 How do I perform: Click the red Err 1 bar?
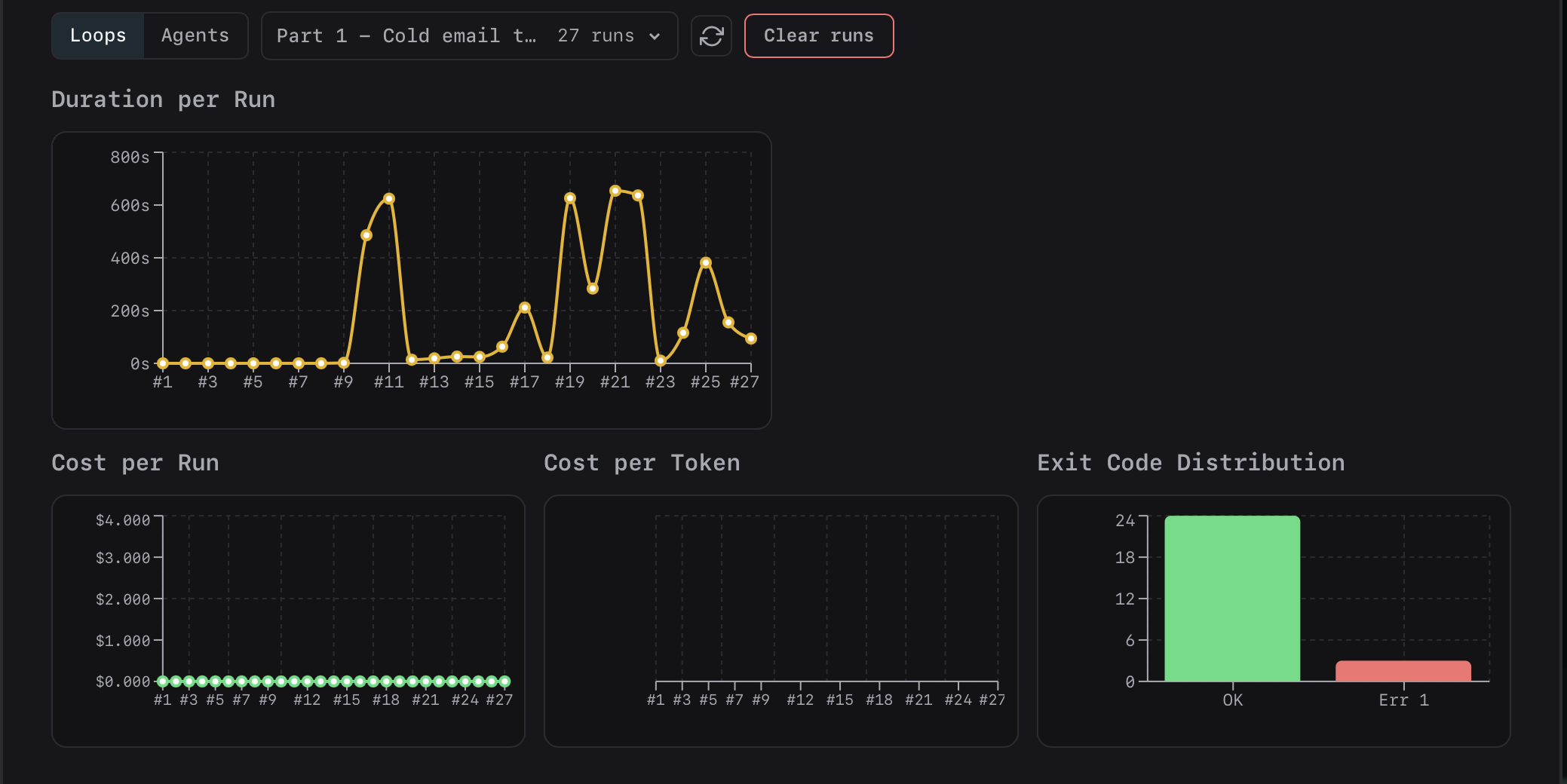click(x=1403, y=671)
